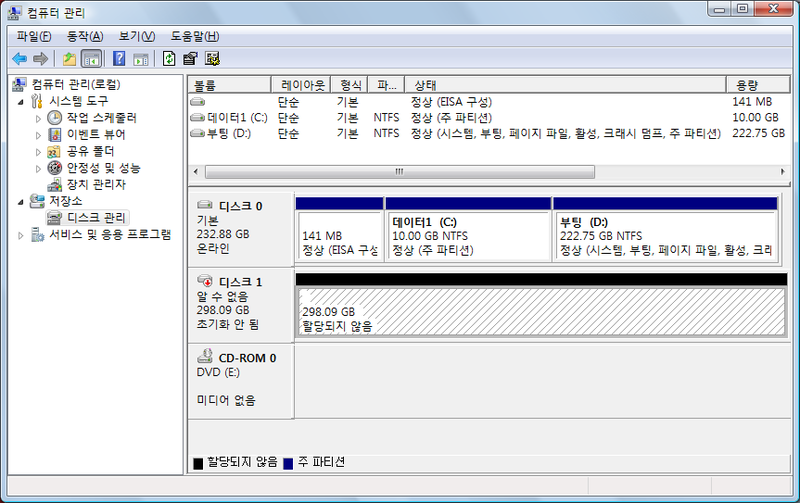800x503 pixels.
Task: Open the Properties toolbar icon
Action: click(x=190, y=59)
